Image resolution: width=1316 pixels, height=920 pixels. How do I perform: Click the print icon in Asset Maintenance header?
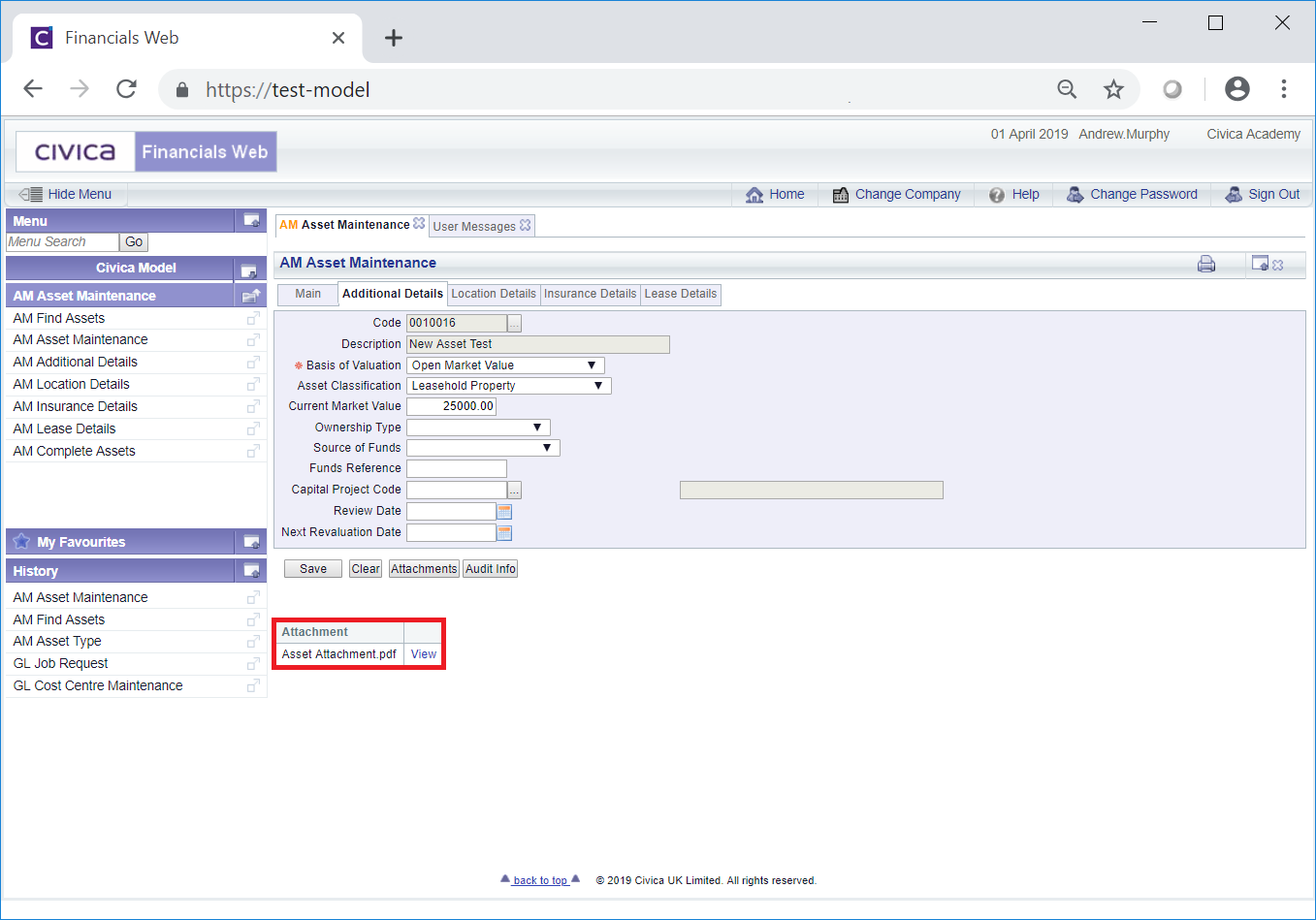point(1206,264)
